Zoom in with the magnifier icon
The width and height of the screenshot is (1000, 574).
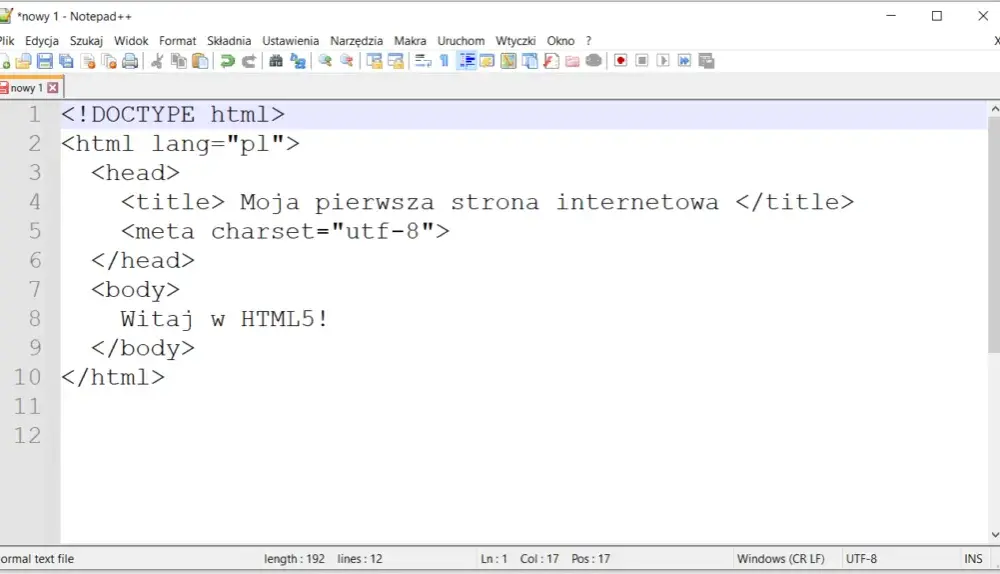(325, 61)
